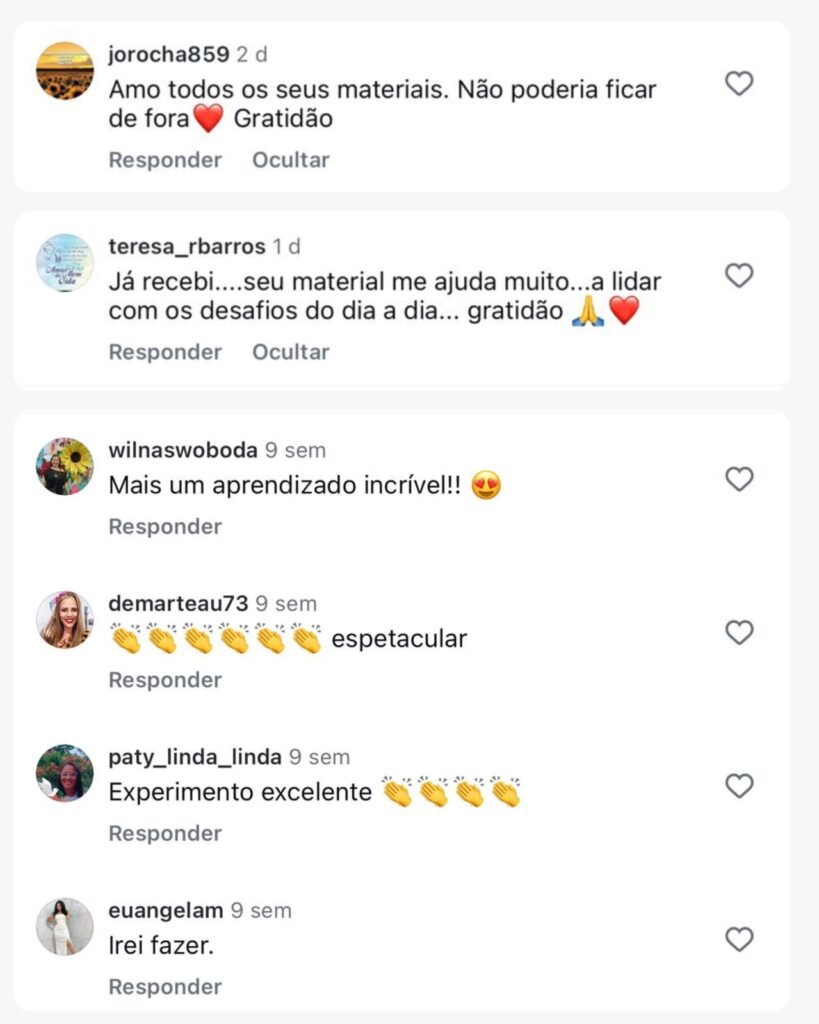Reply to the Experimento excelente comment
Viewport: 819px width, 1024px height.
pyautogui.click(x=165, y=833)
